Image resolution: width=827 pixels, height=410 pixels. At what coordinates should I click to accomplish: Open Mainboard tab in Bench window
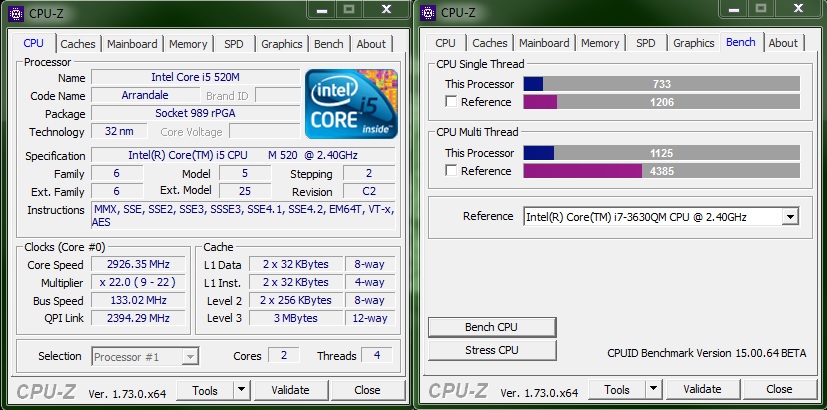point(544,43)
